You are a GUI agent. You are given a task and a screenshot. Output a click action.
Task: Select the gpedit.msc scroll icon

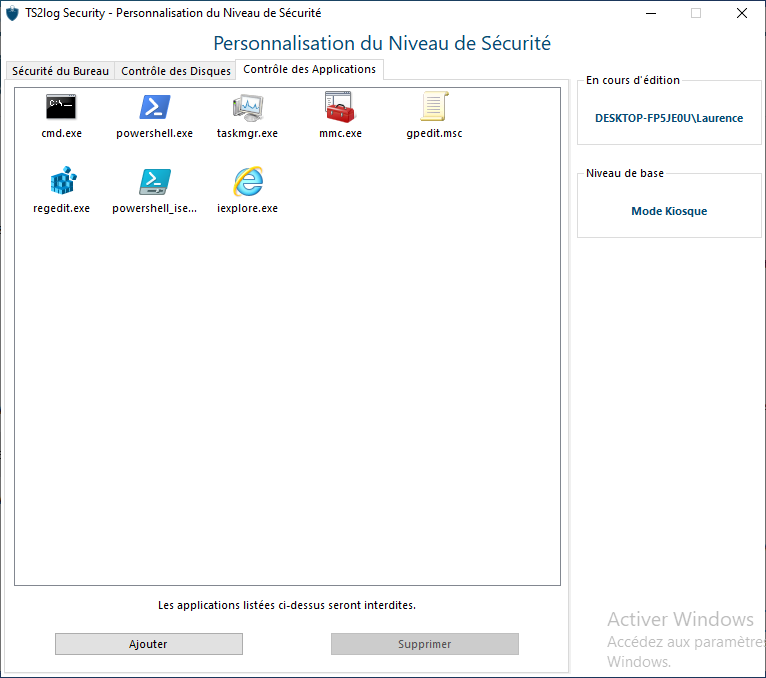[434, 106]
